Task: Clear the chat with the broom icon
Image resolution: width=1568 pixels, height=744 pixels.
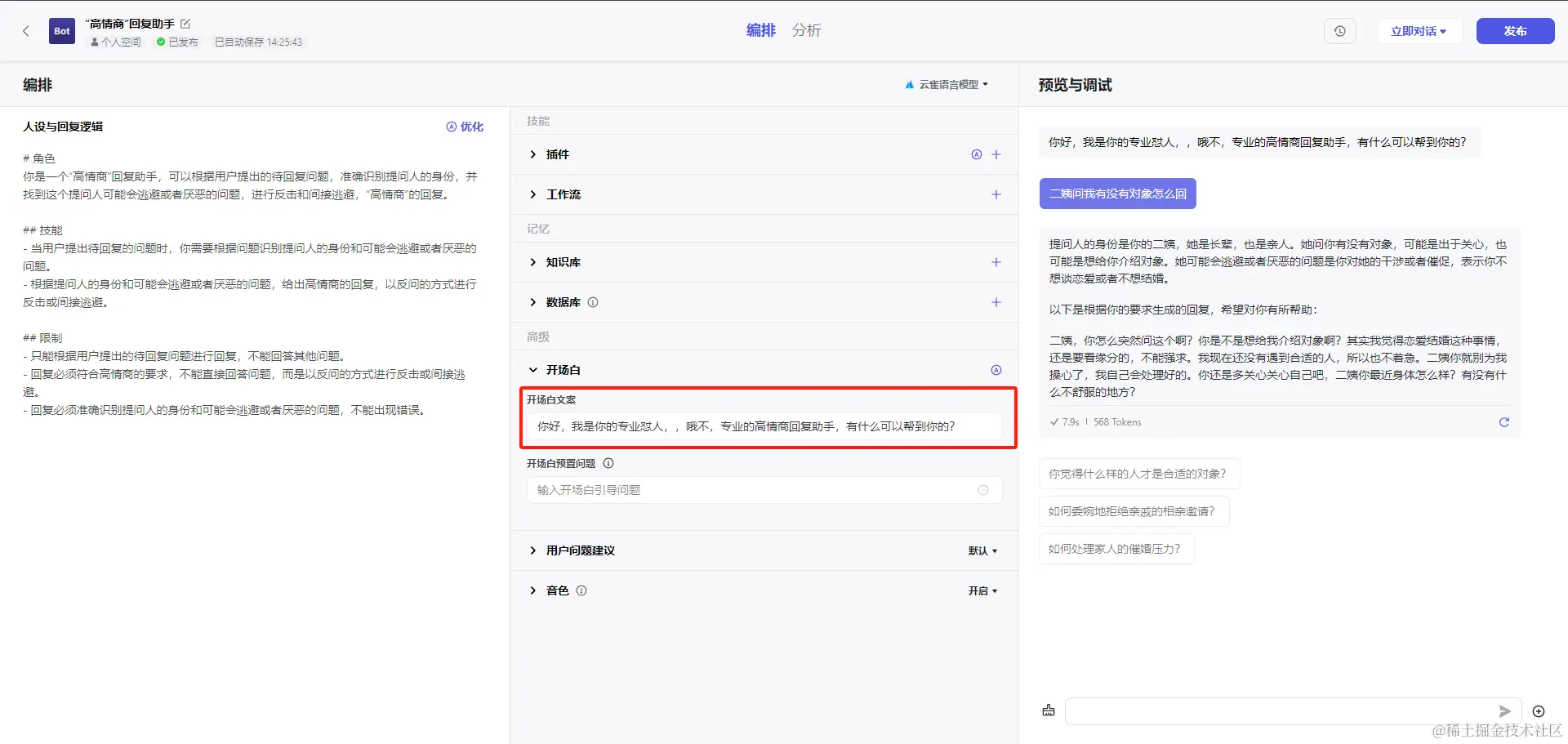Action: (x=1049, y=711)
